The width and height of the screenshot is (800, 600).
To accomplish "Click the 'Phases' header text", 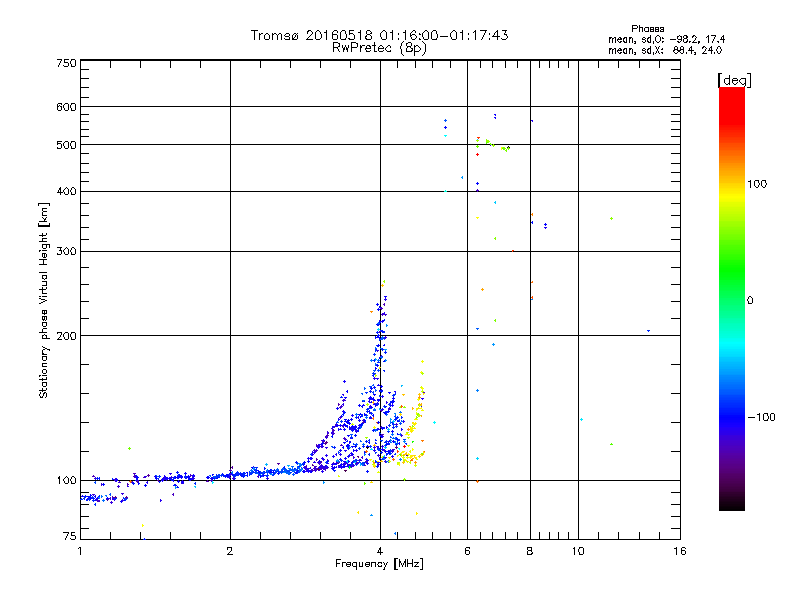I will click(647, 29).
